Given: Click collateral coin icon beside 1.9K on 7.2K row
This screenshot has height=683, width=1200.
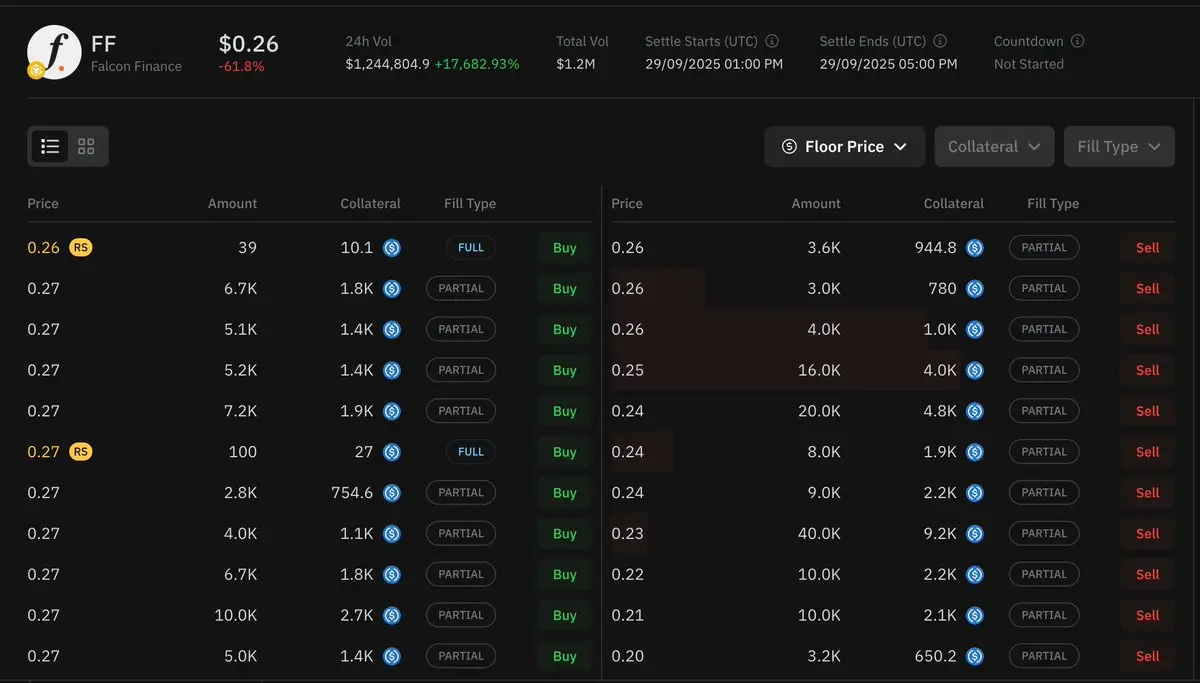Looking at the screenshot, I should [x=392, y=411].
